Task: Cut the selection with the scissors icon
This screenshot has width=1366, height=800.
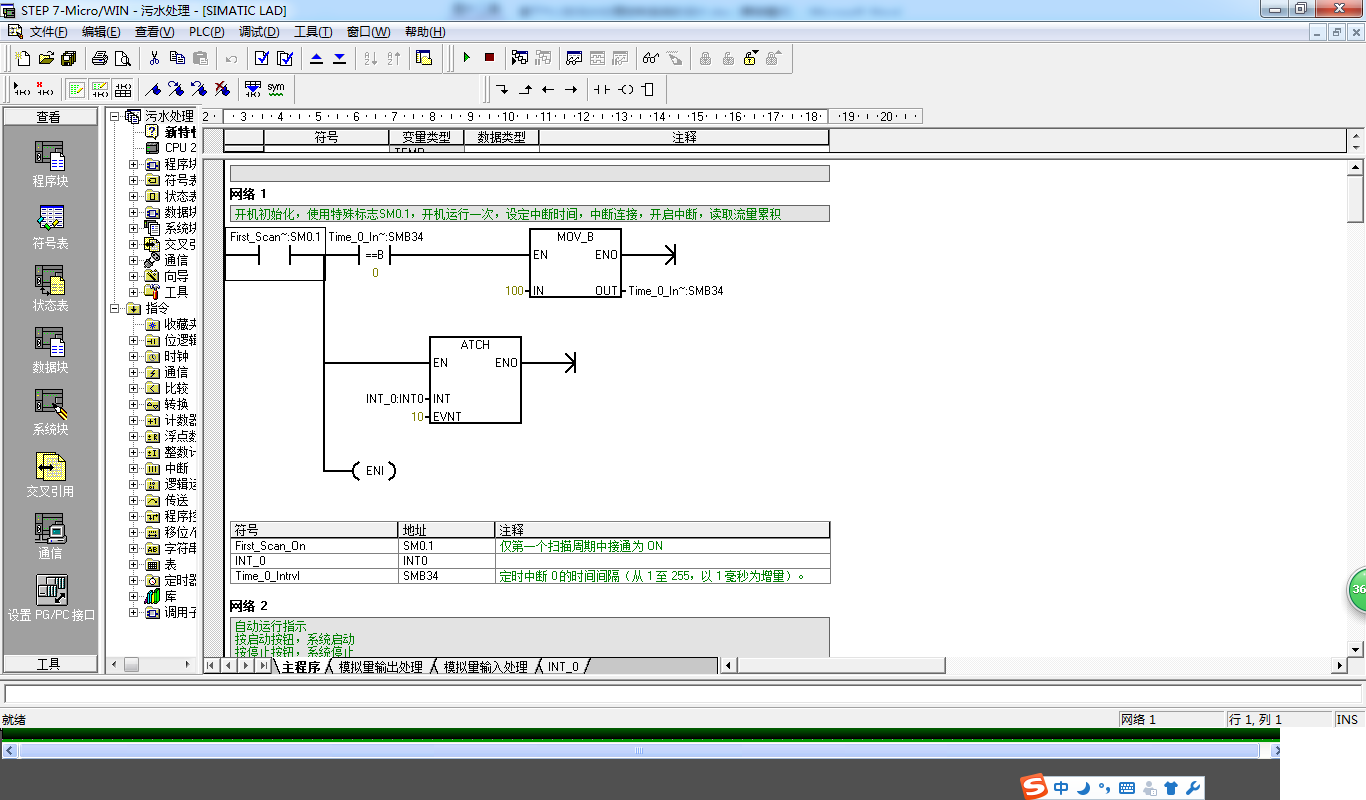Action: (155, 58)
